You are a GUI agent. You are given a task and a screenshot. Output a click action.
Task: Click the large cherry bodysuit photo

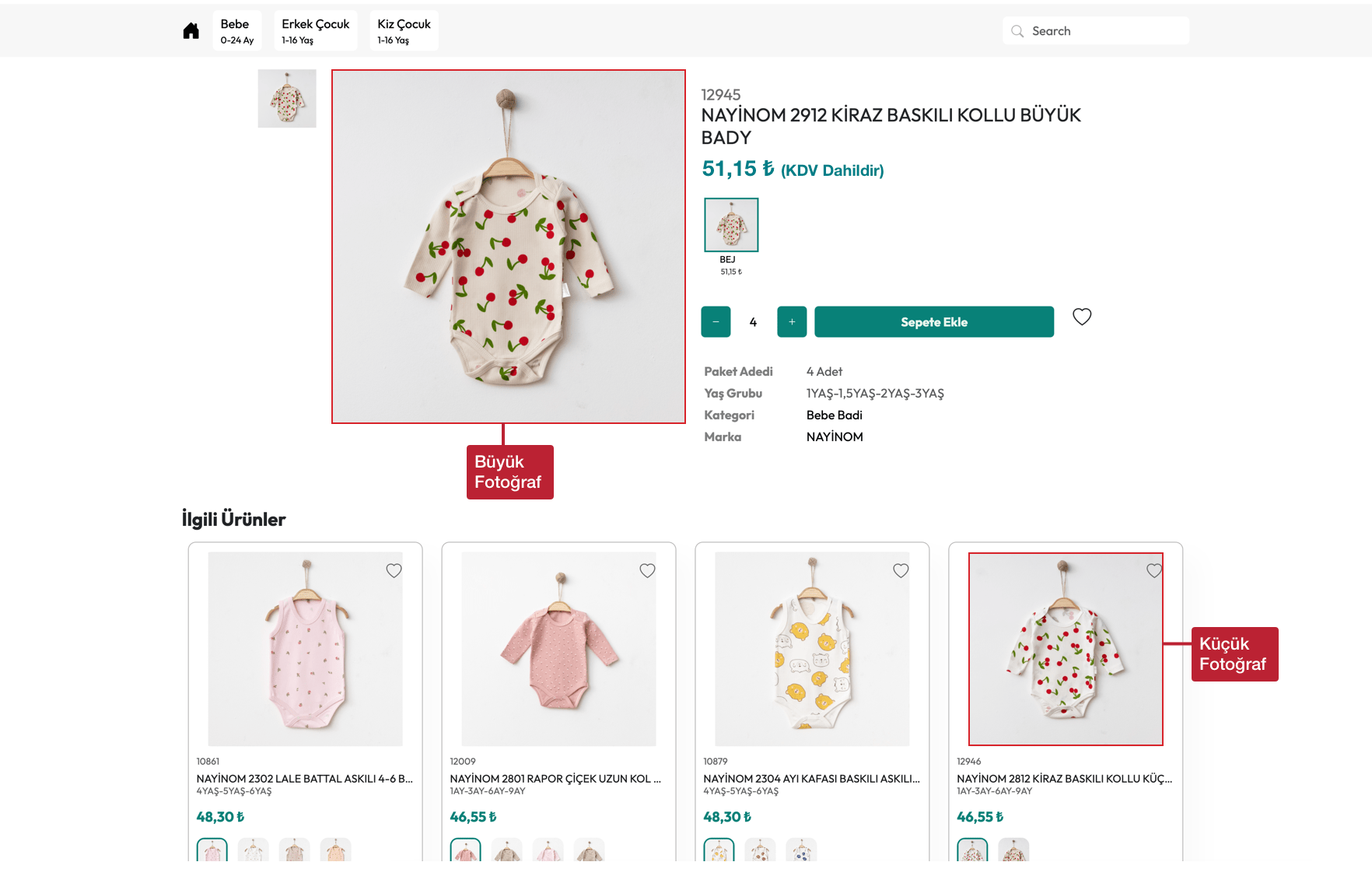point(509,247)
